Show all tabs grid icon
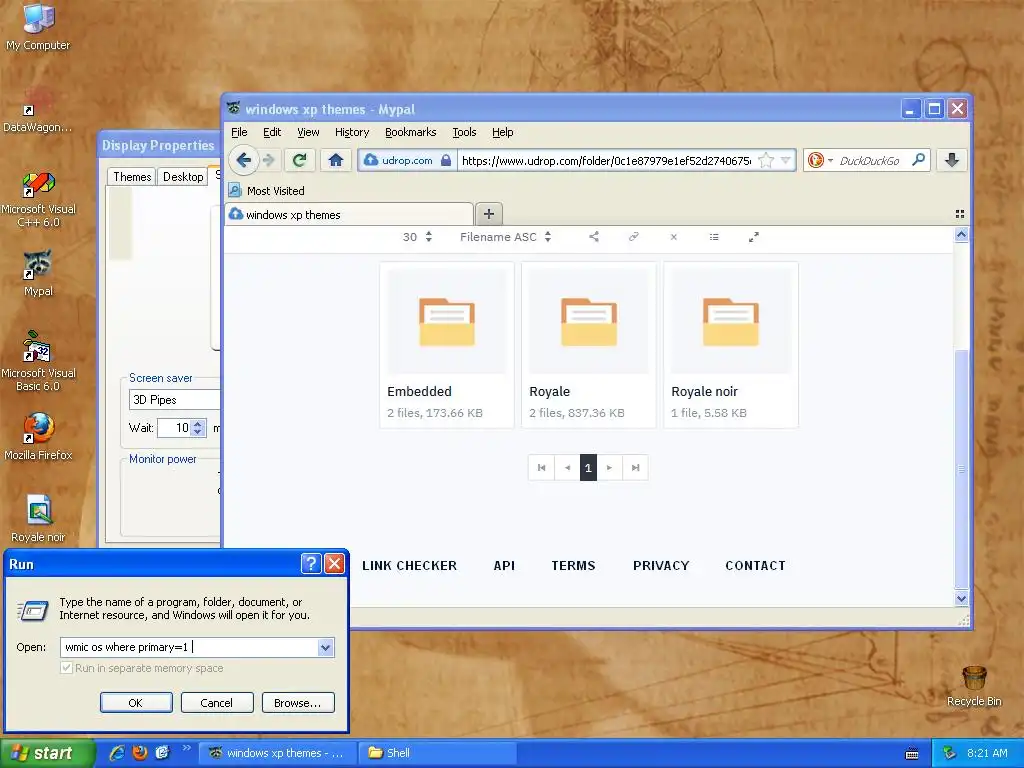The image size is (1024, 768). (959, 214)
